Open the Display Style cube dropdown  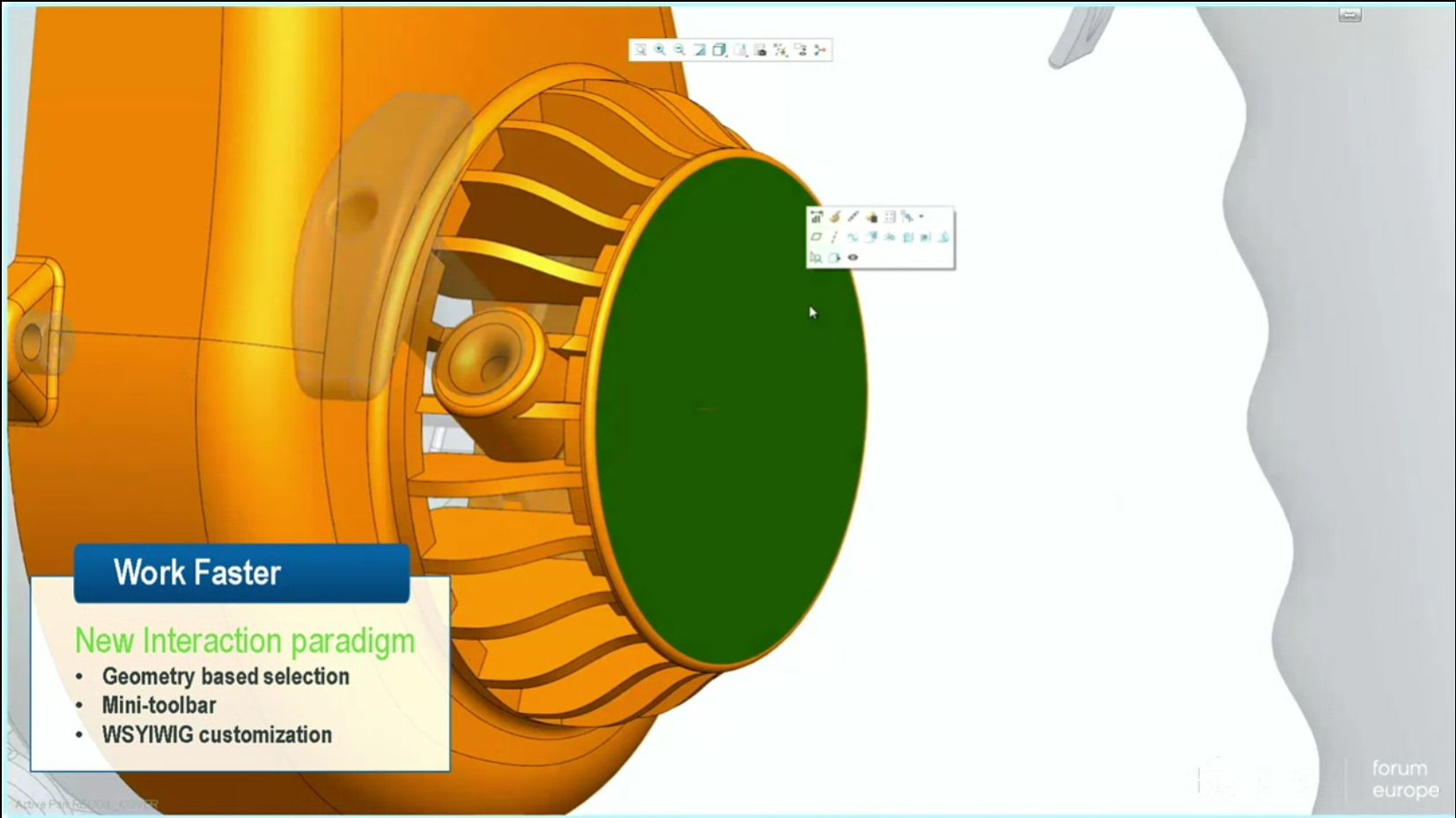(720, 50)
